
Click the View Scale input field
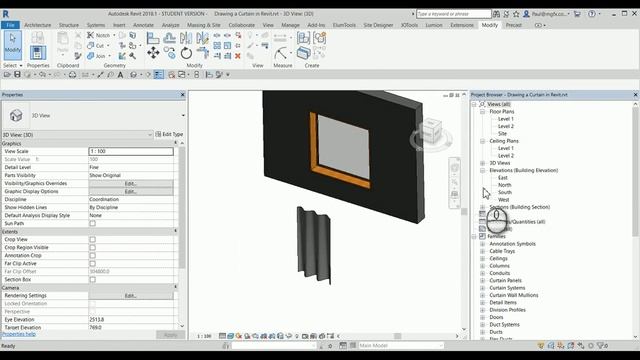[x=131, y=151]
